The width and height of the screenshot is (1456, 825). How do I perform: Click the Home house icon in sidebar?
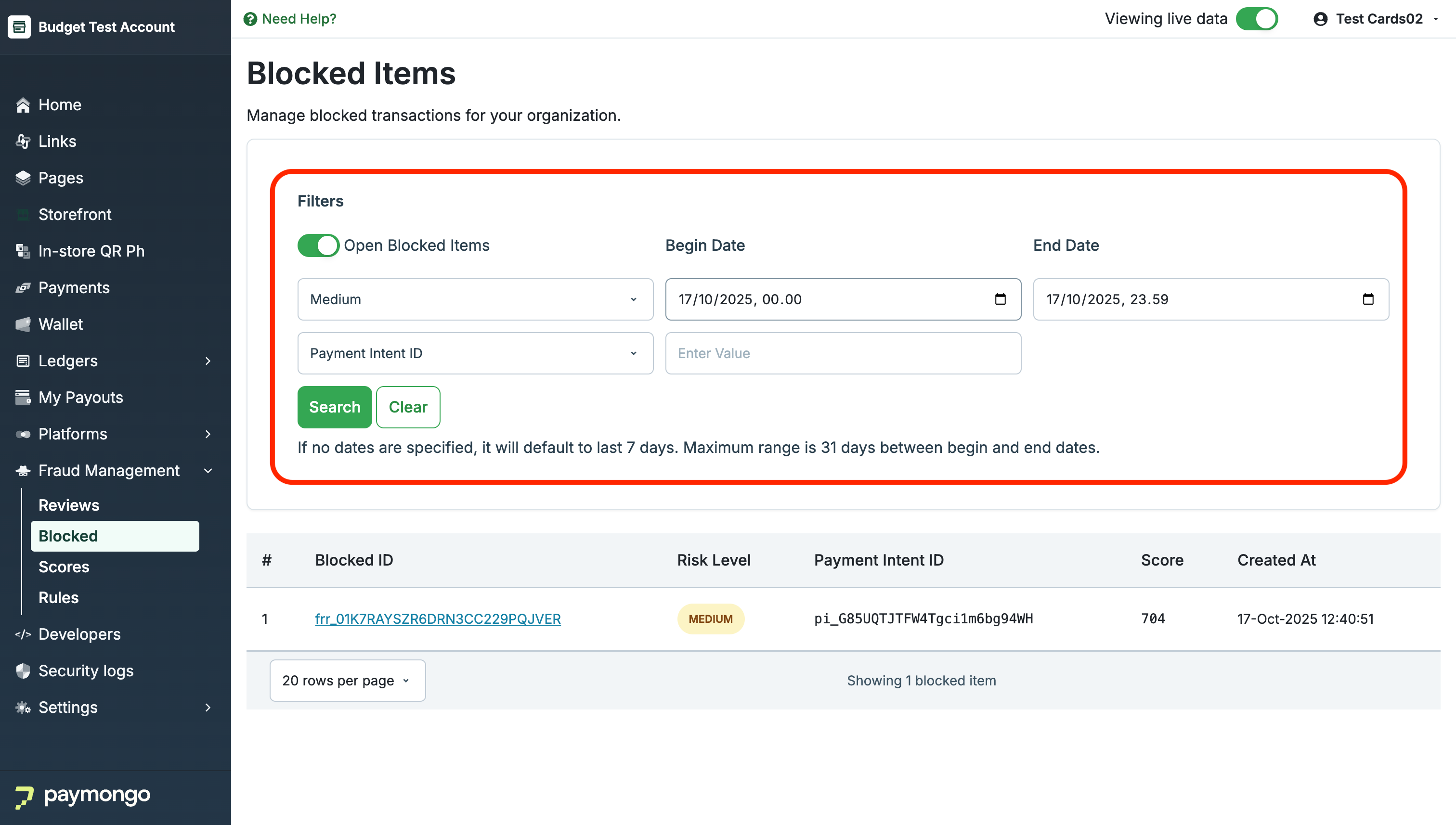[x=23, y=105]
